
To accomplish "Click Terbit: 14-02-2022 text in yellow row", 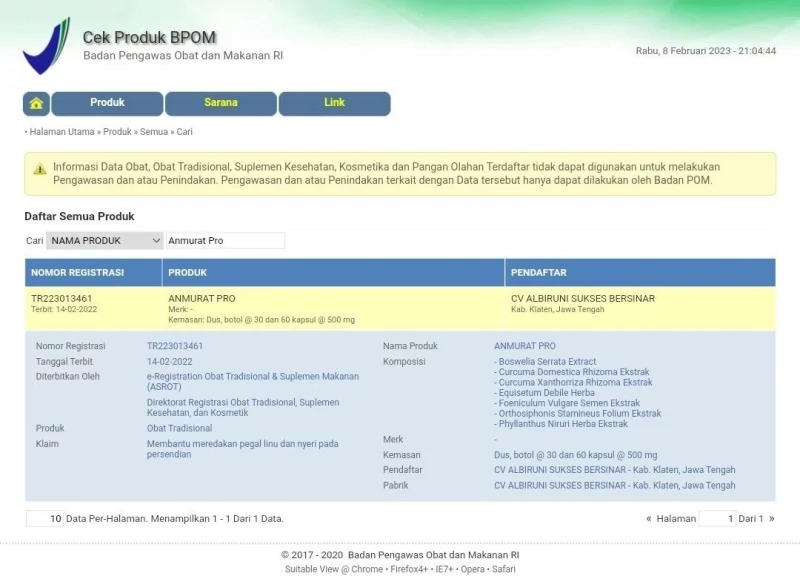I will coord(64,309).
